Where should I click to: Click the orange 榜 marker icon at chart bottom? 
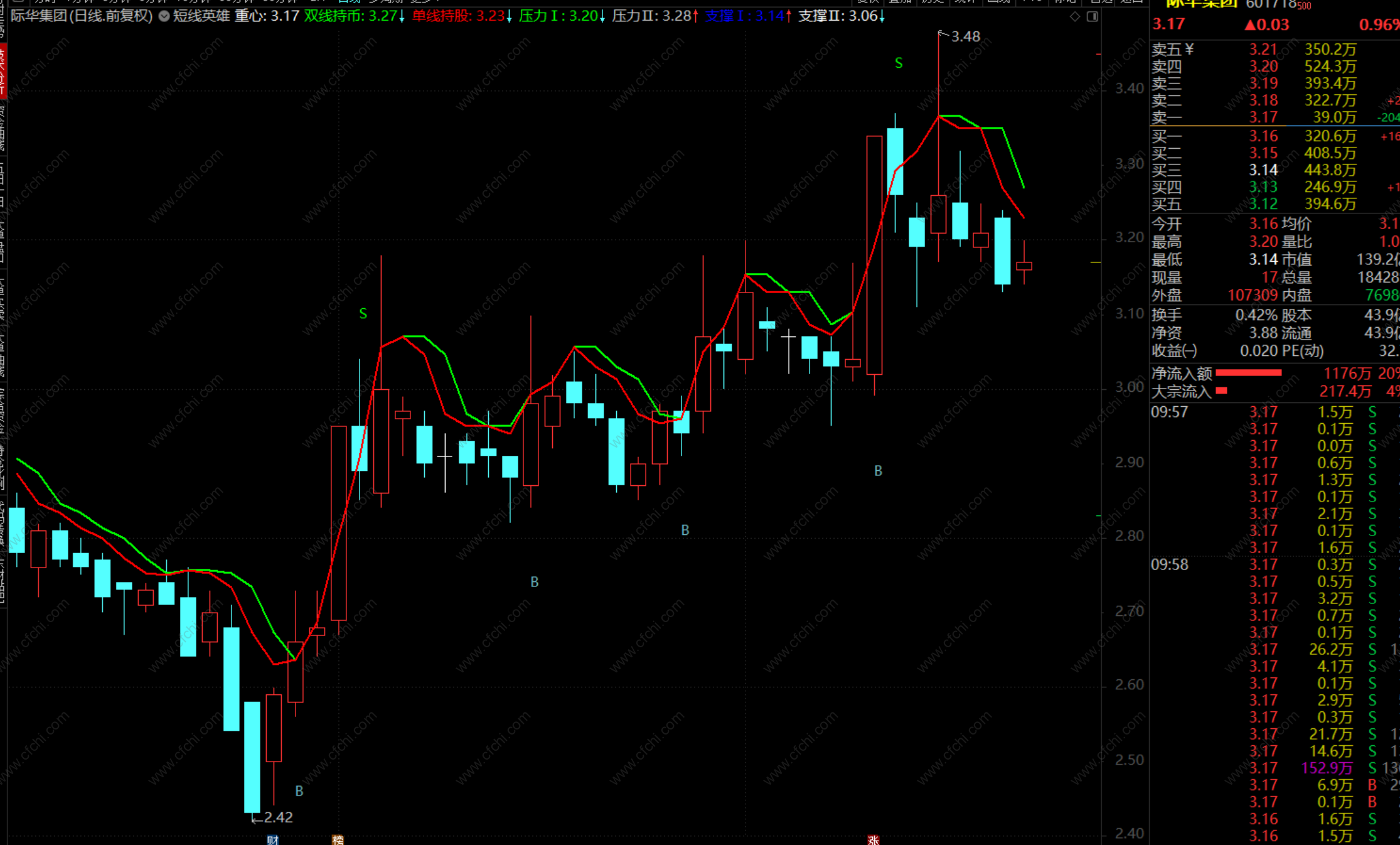(x=338, y=840)
